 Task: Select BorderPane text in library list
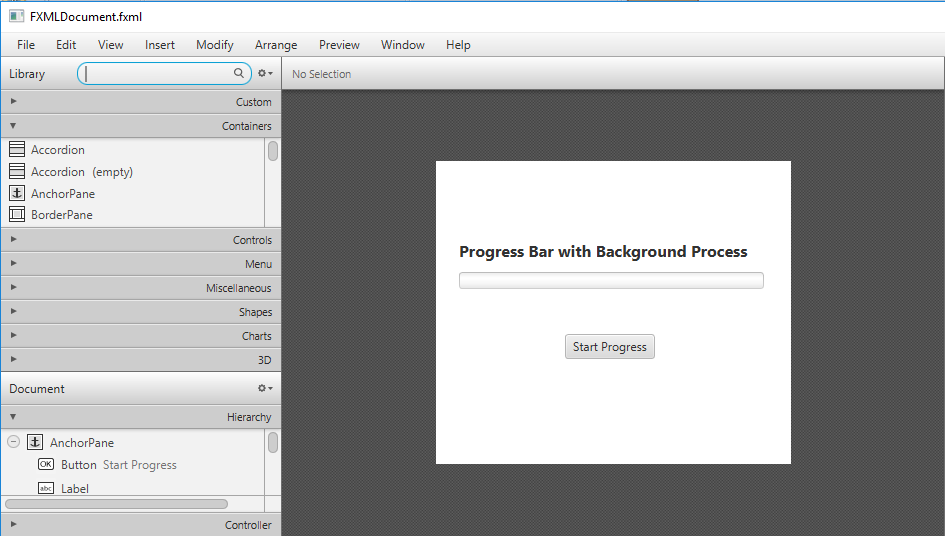click(62, 215)
